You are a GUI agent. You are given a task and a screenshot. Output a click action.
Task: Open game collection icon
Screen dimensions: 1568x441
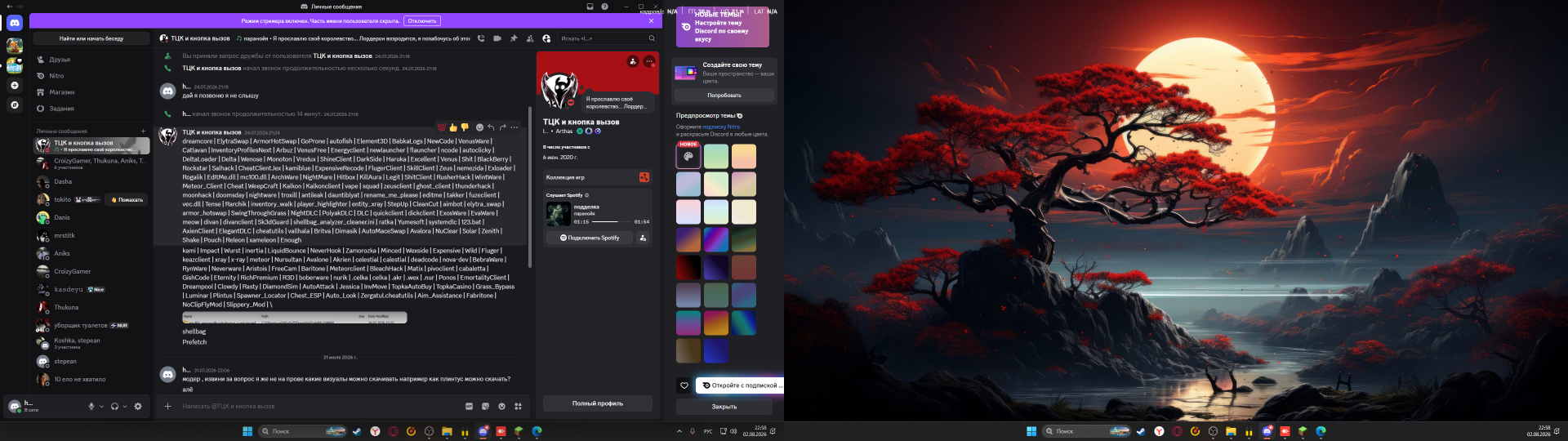tap(644, 177)
